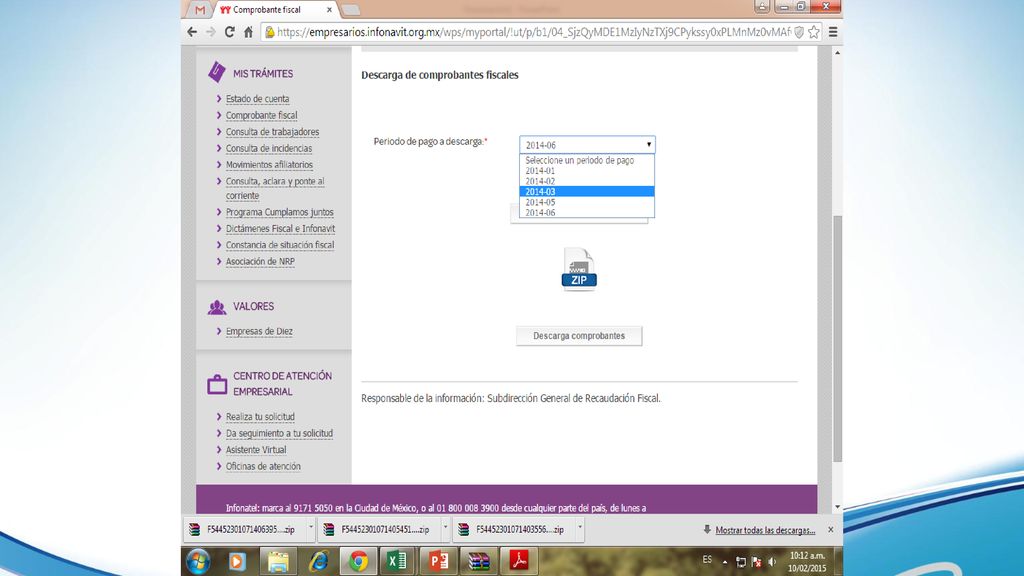Click scrollbar down arrow
Screen dimensions: 1024x576
click(837, 507)
